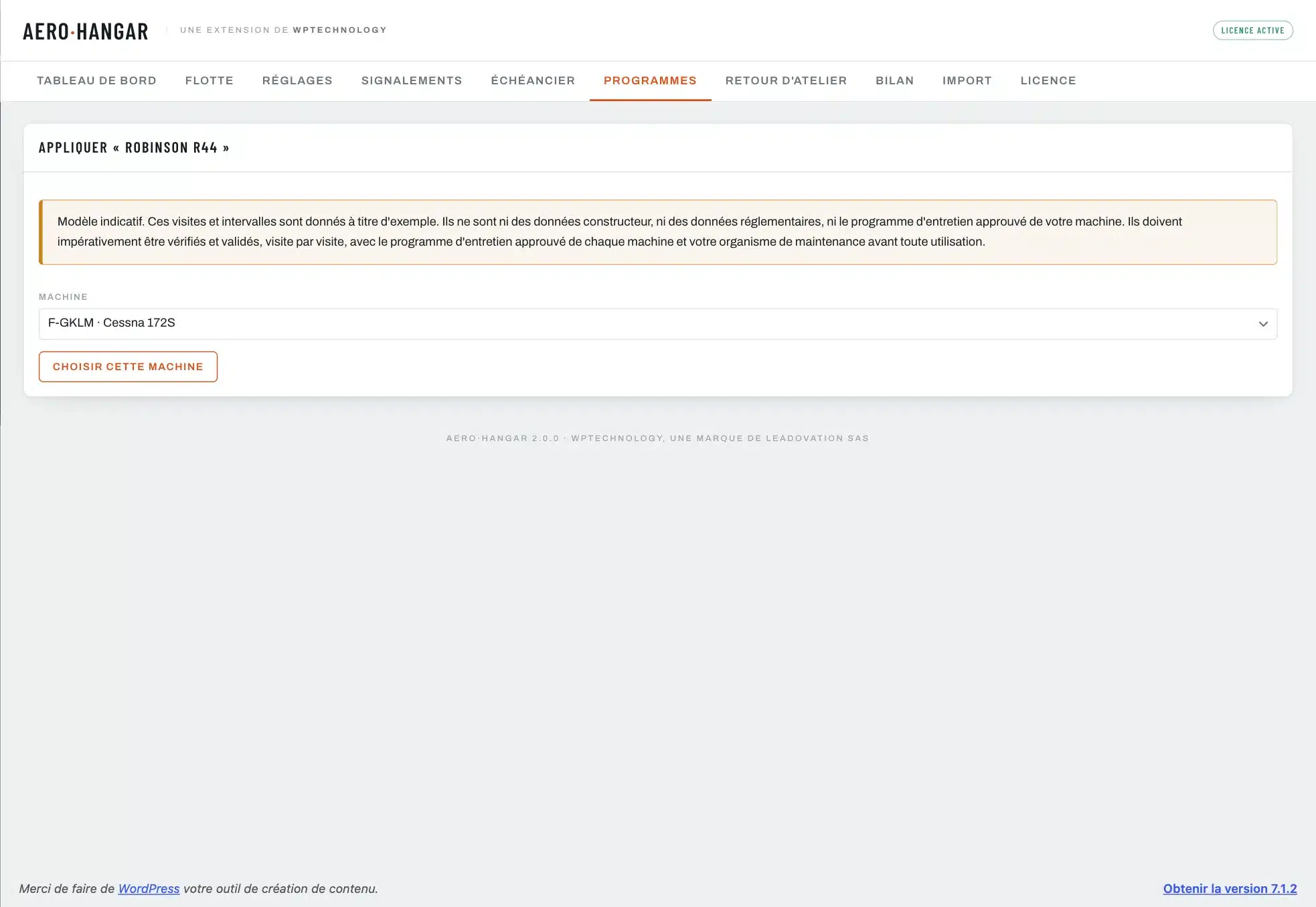The height and width of the screenshot is (907, 1316).
Task: Click the Licence active badge
Action: [1252, 30]
